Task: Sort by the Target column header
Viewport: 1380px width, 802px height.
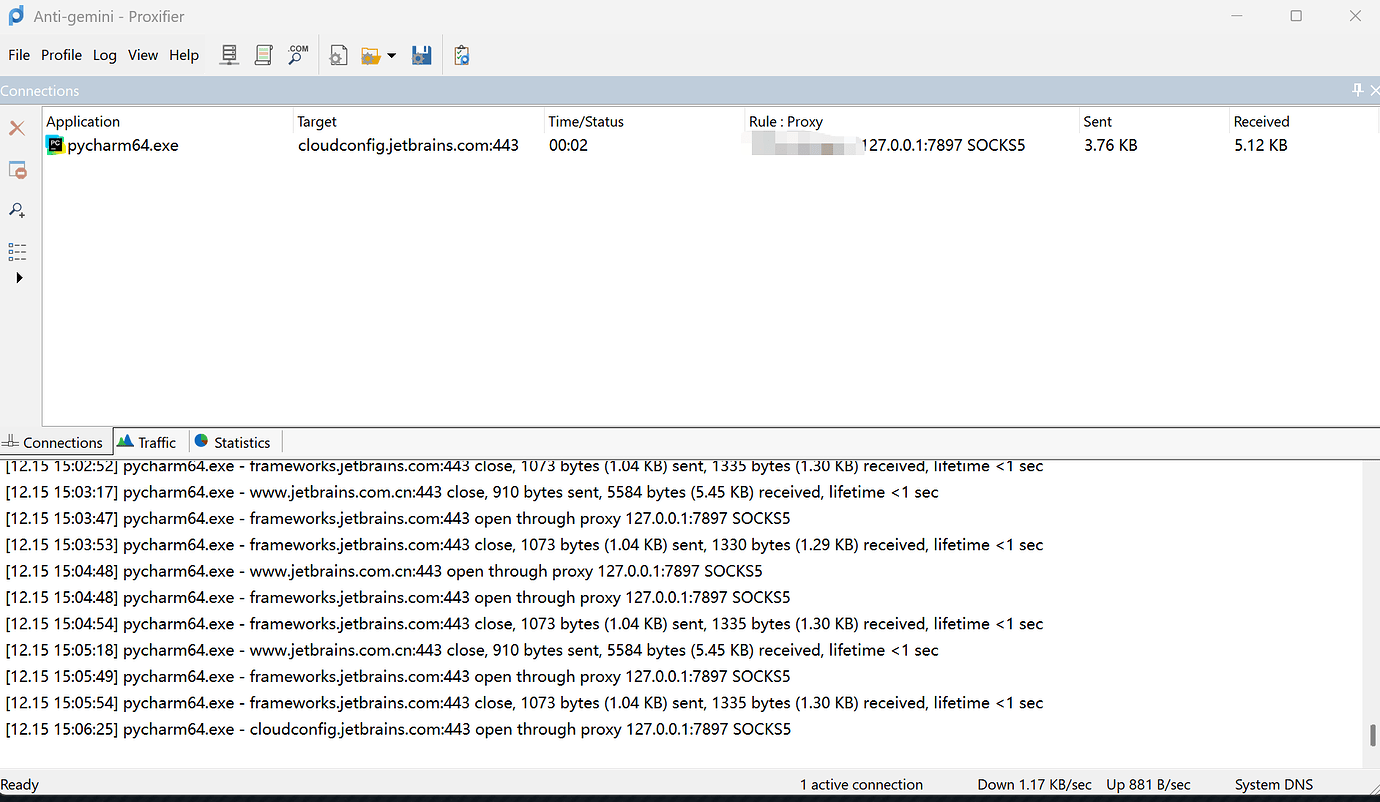Action: [x=419, y=122]
